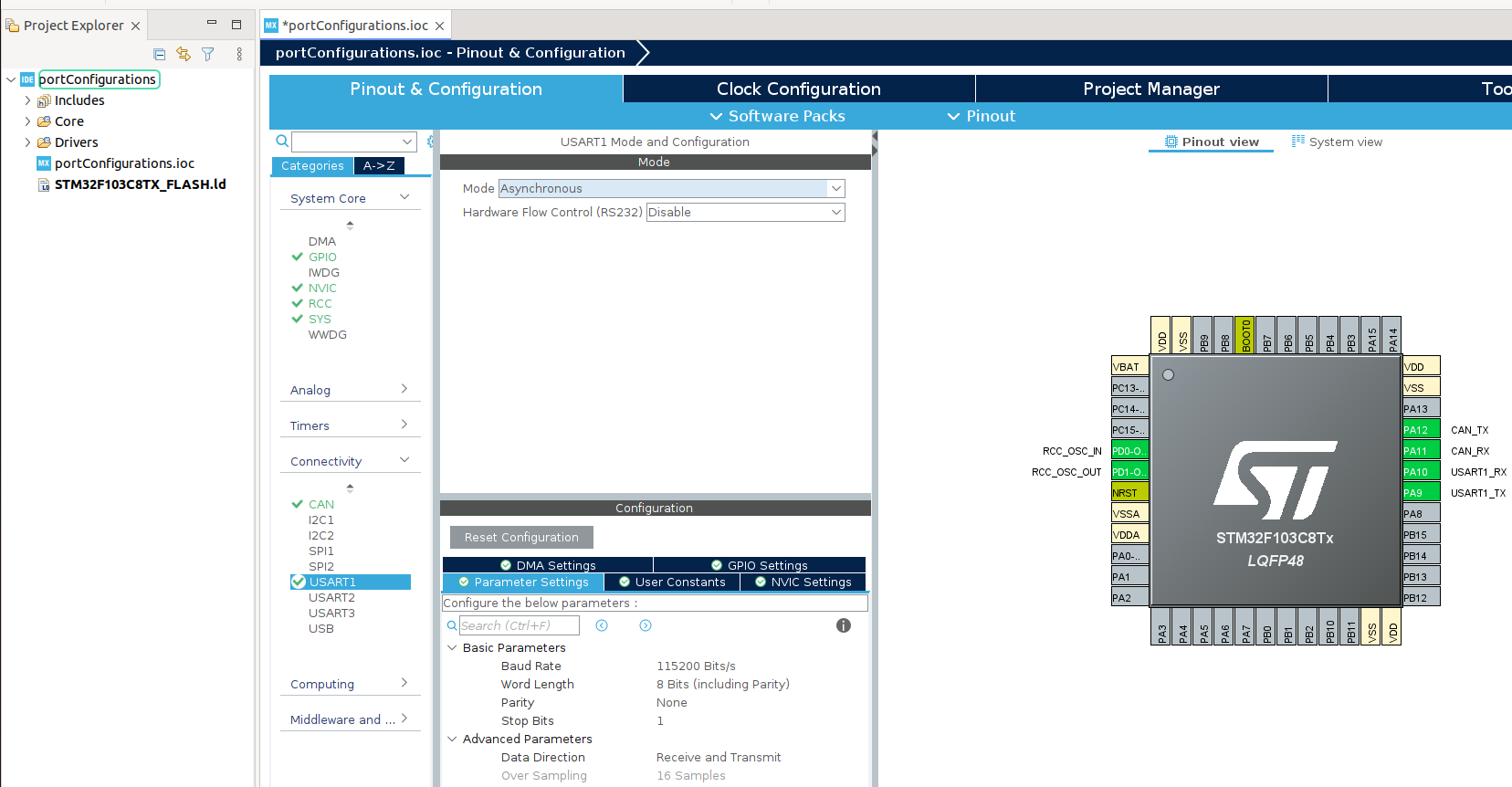Select USART2 peripheral
The image size is (1512, 787).
pos(331,598)
